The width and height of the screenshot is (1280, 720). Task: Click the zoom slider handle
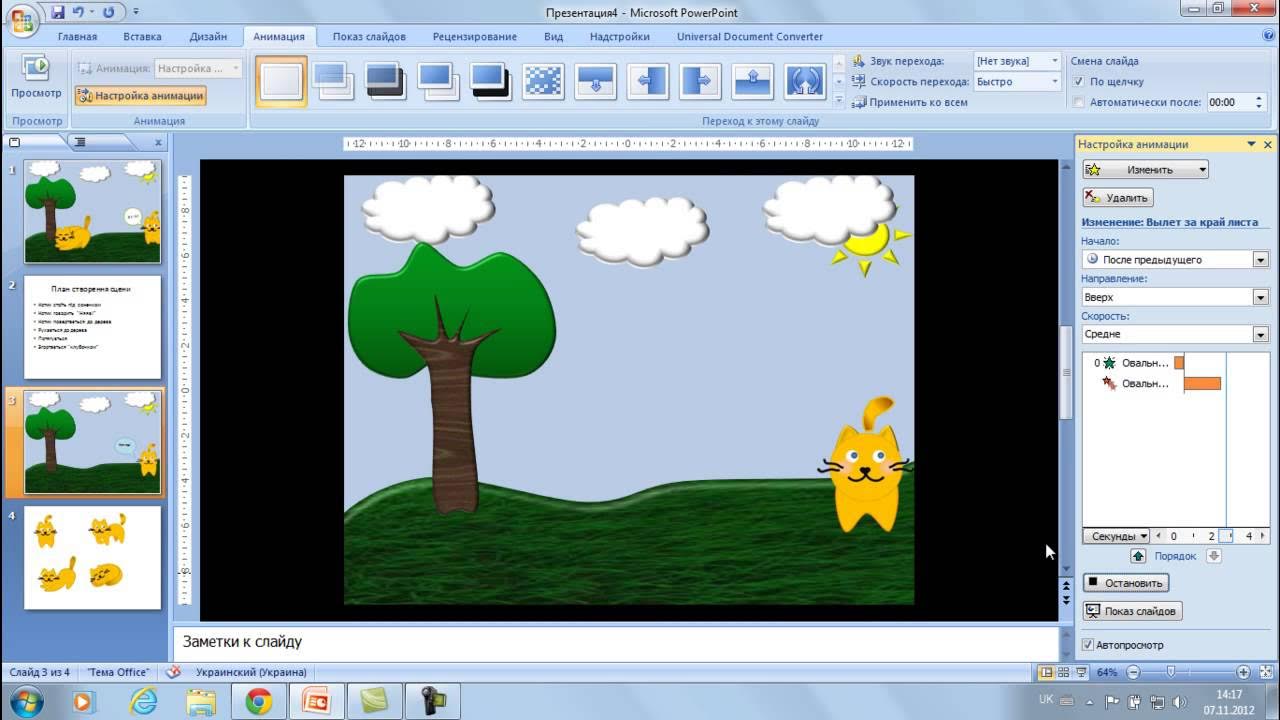pos(1170,673)
